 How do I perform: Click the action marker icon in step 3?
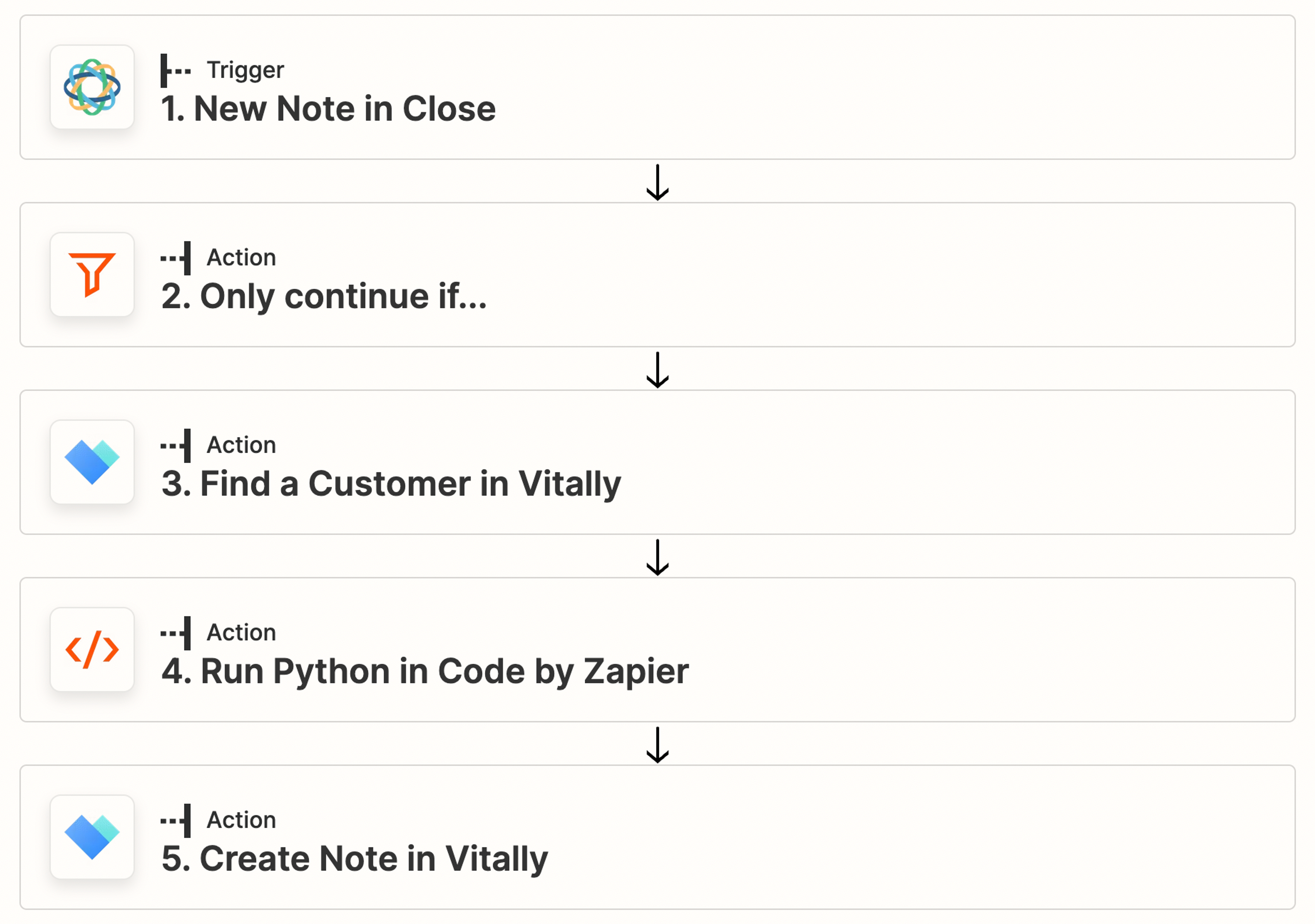175,445
